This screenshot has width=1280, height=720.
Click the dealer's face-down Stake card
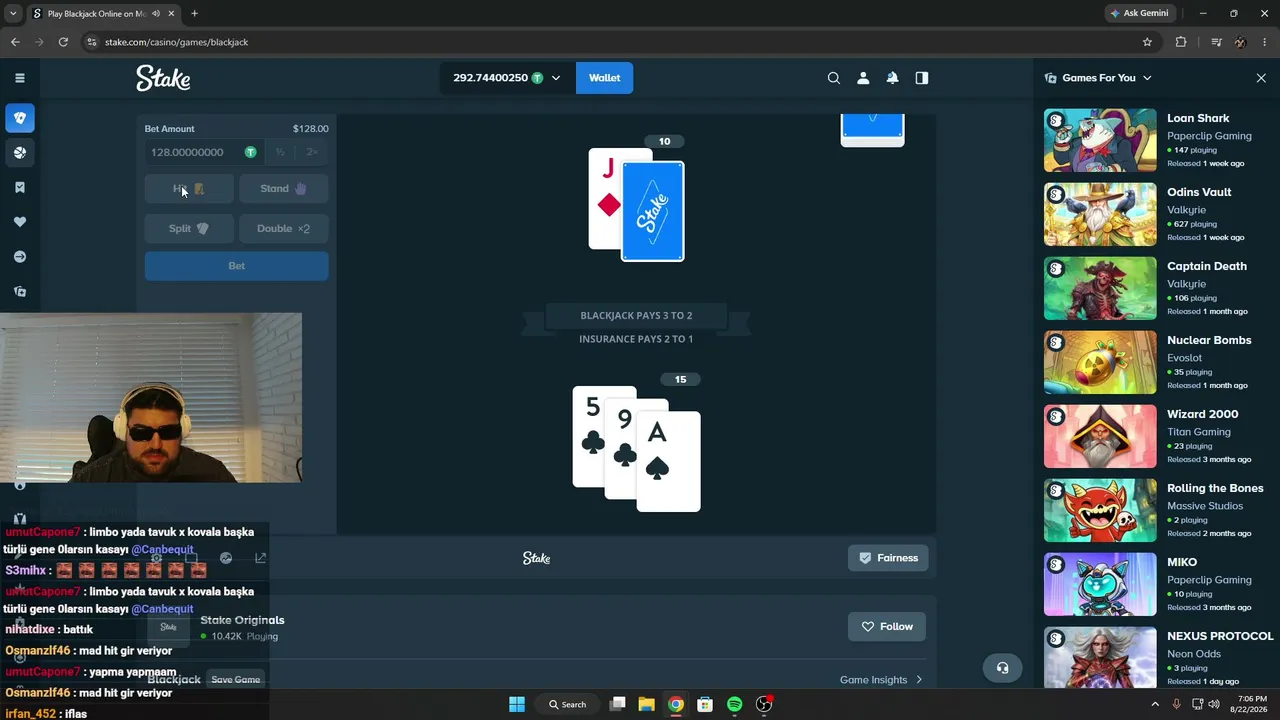[x=653, y=211]
